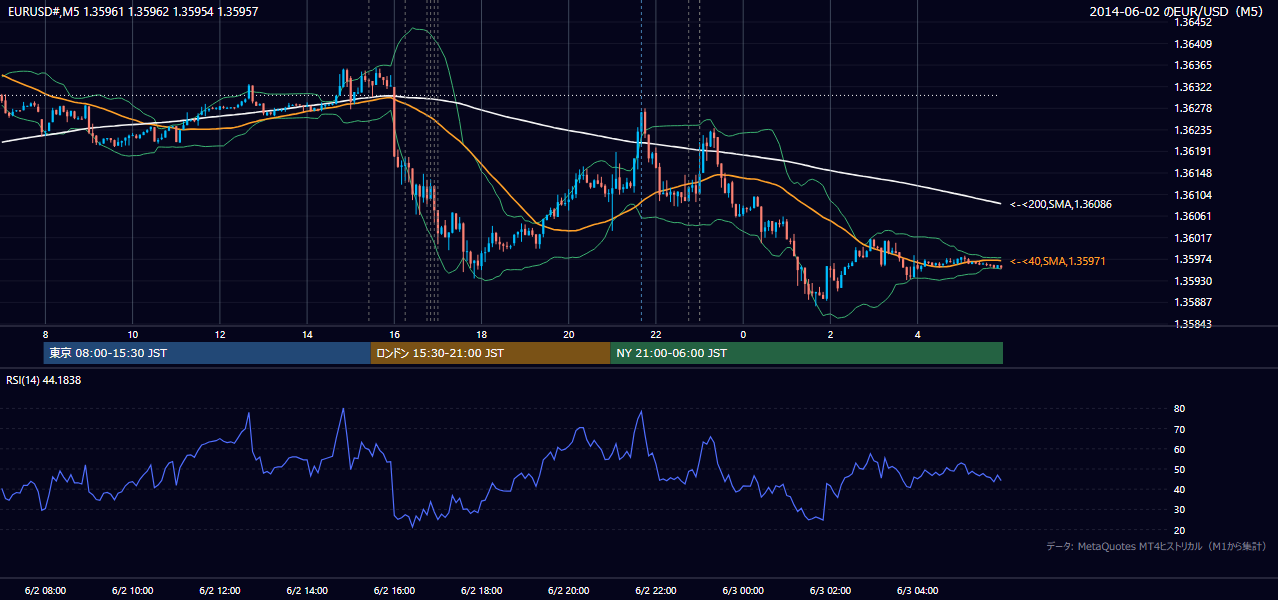Click hour label 12 under price chart
Viewport: 1278px width, 600px height.
pos(220,334)
